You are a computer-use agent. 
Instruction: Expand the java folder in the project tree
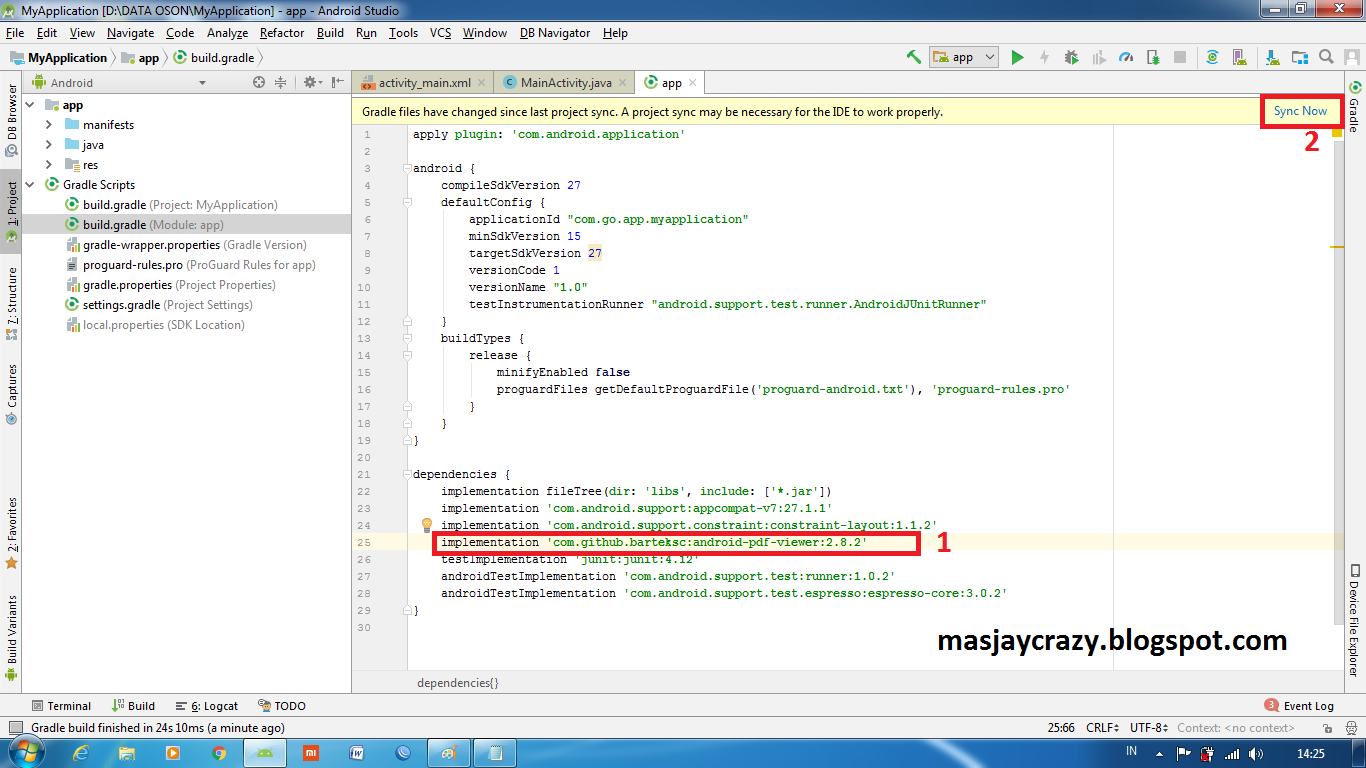tap(47, 144)
